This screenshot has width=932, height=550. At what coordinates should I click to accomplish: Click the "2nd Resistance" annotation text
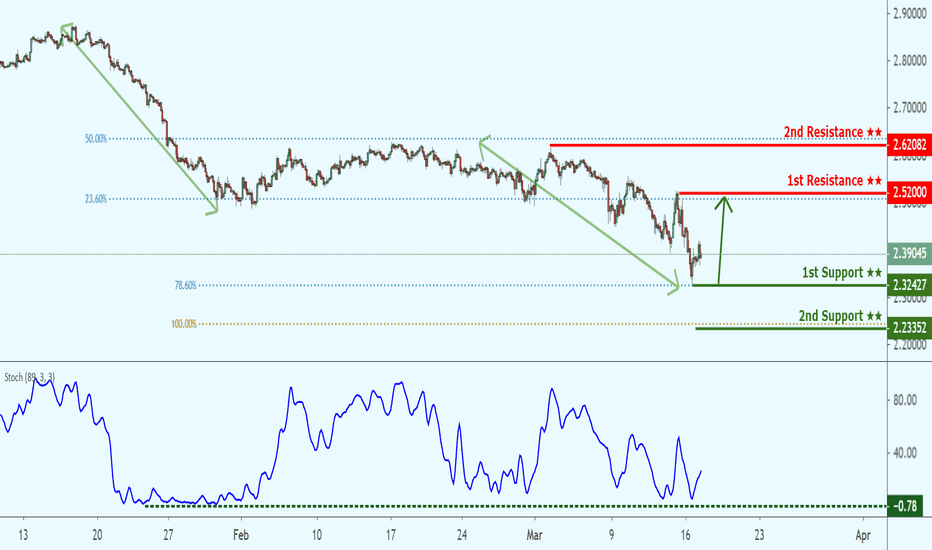pyautogui.click(x=832, y=132)
